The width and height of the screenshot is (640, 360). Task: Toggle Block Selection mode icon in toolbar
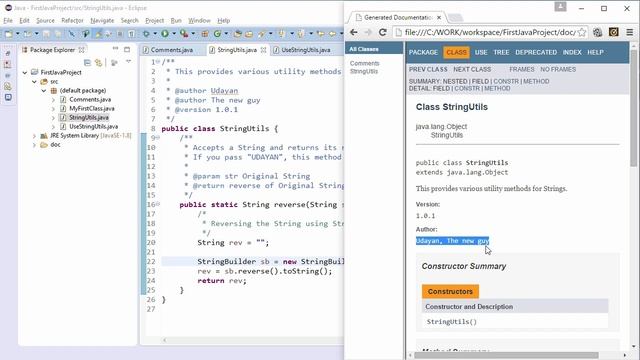[x=120, y=34]
